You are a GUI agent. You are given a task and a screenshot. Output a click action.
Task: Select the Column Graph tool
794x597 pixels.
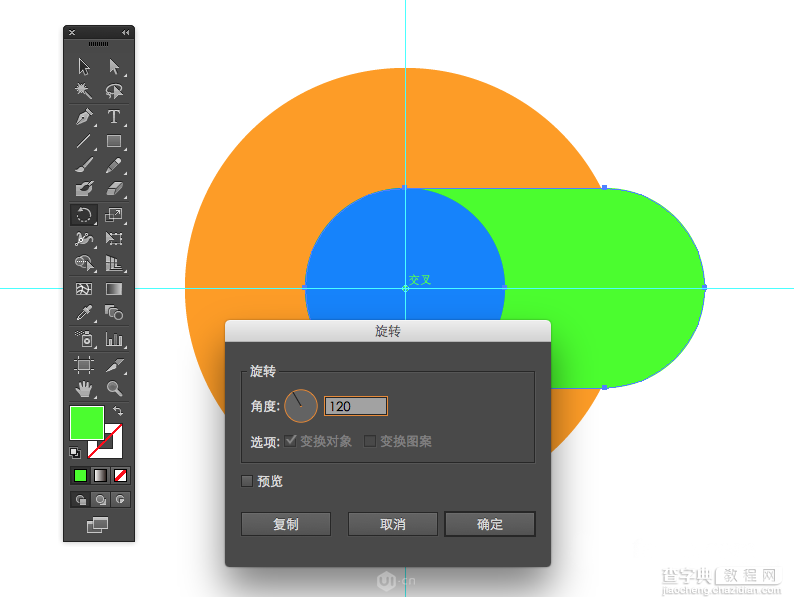114,339
